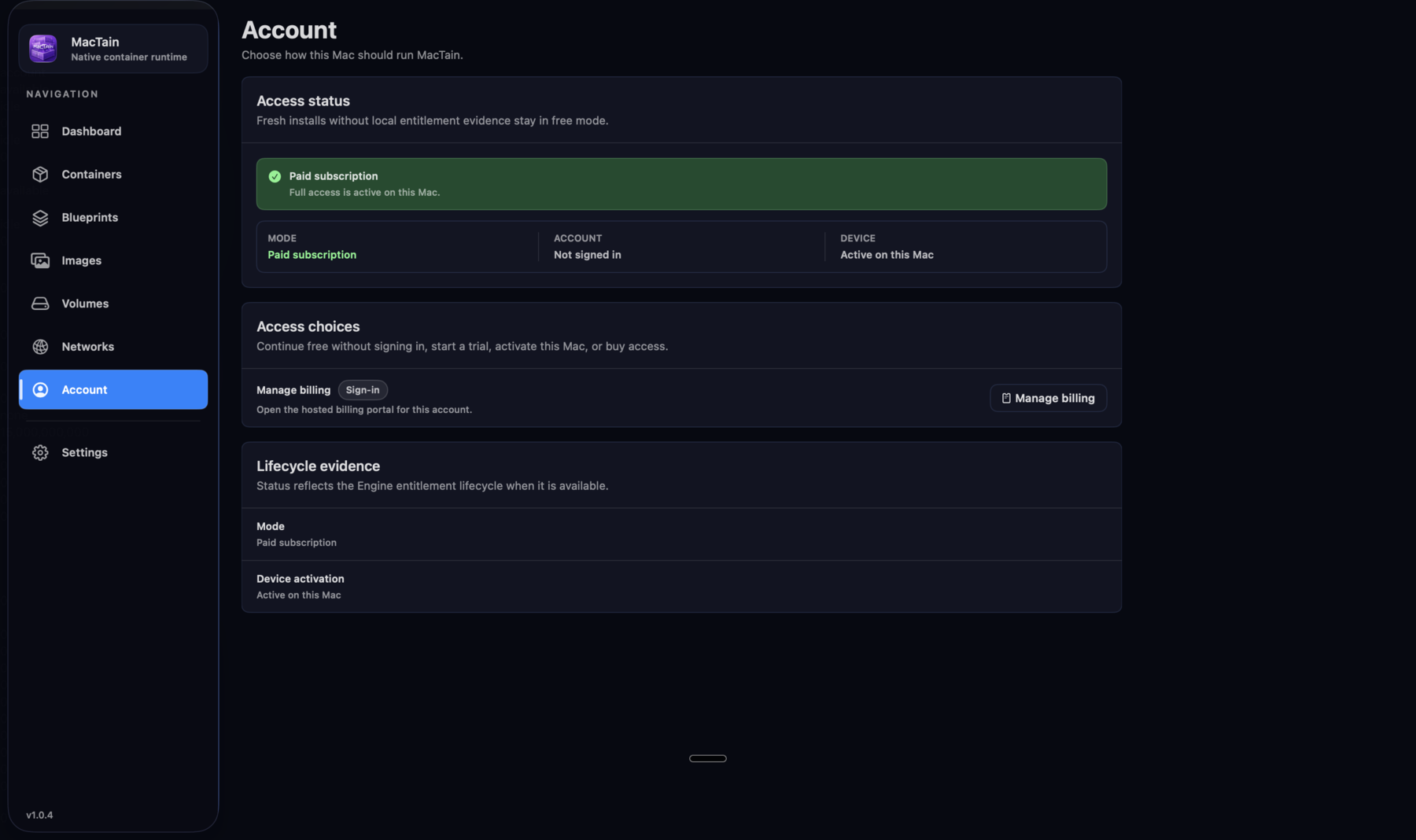Click the Active on this Mac device value
Image resolution: width=1416 pixels, height=840 pixels.
pyautogui.click(x=887, y=255)
